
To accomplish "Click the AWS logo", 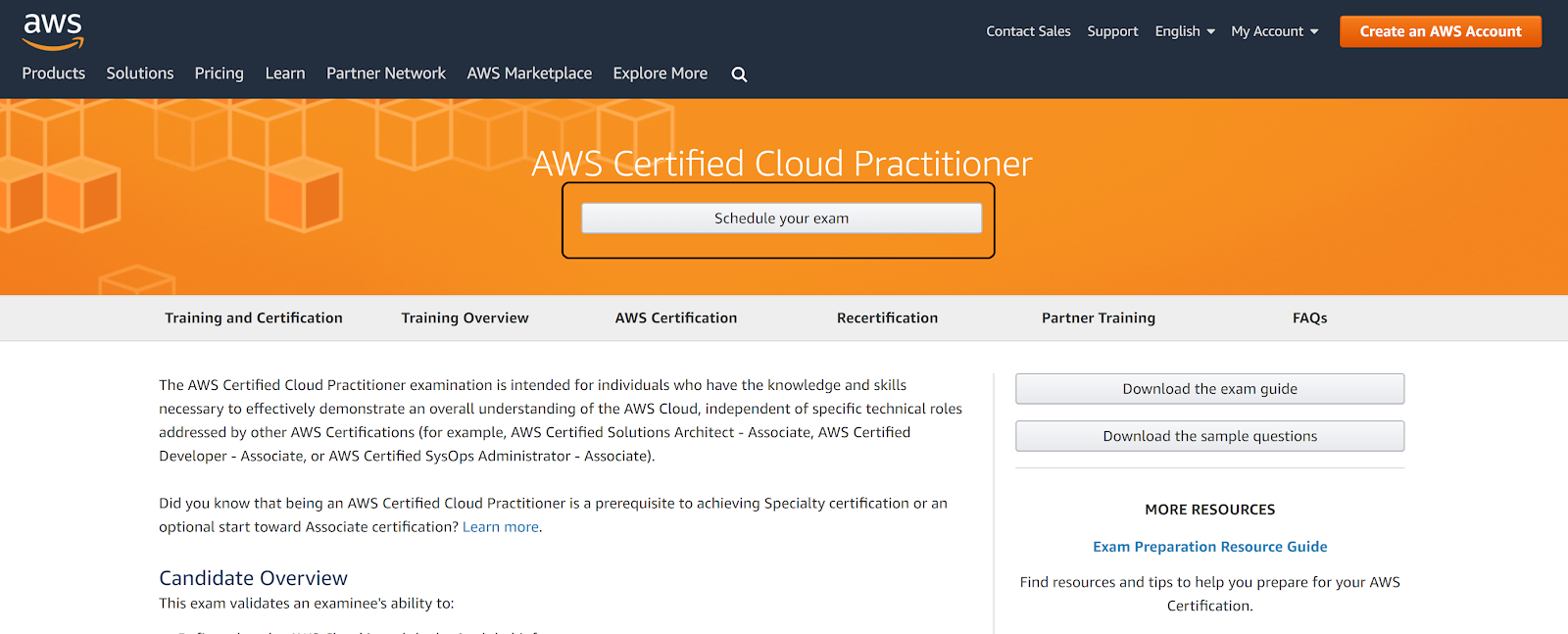I will coord(53,31).
